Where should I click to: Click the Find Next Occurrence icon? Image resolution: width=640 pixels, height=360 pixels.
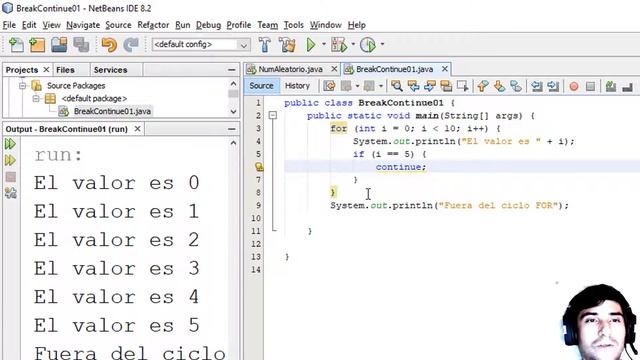tap(430, 86)
